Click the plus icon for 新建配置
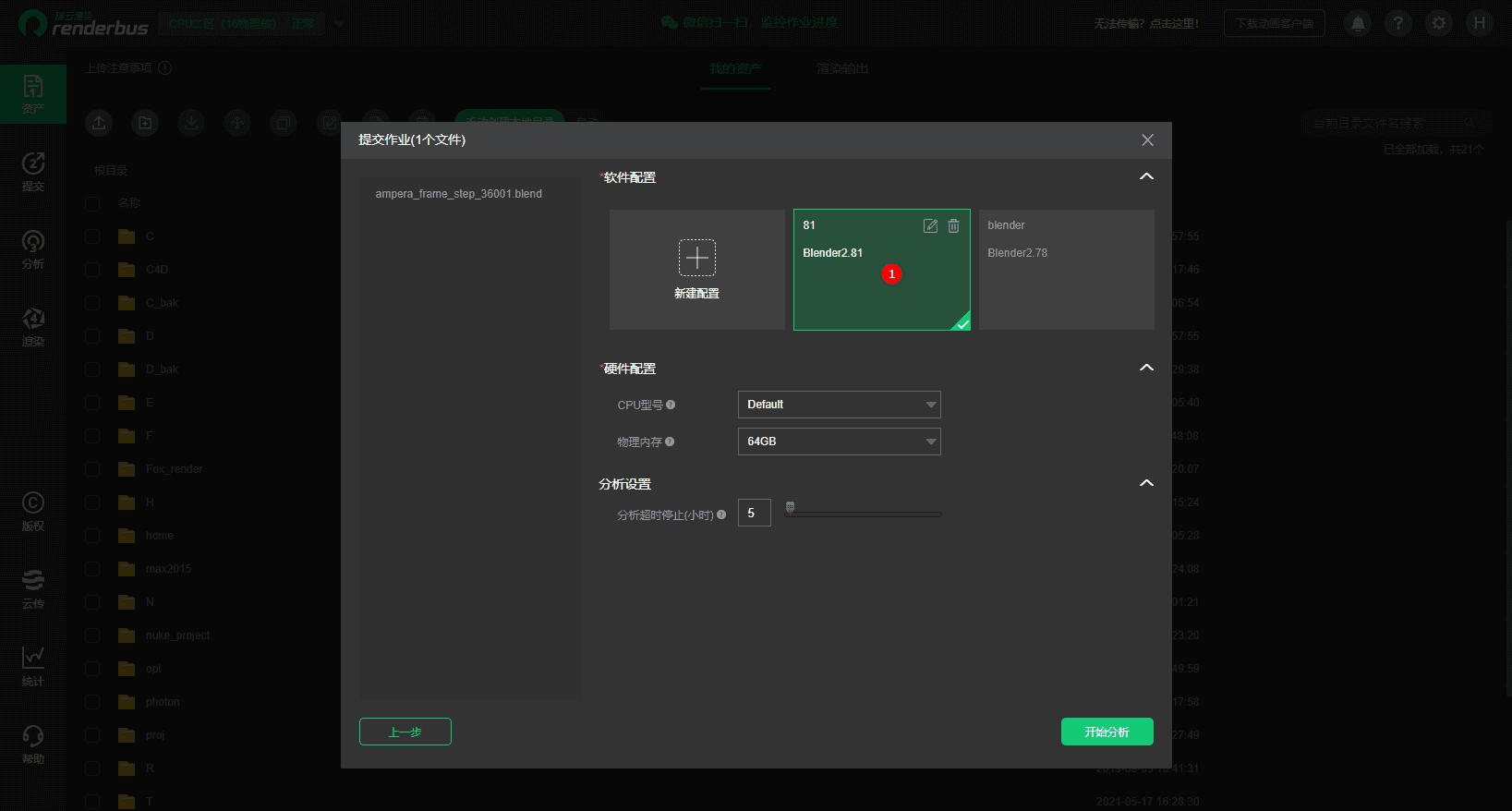The height and width of the screenshot is (811, 1512). (x=696, y=258)
